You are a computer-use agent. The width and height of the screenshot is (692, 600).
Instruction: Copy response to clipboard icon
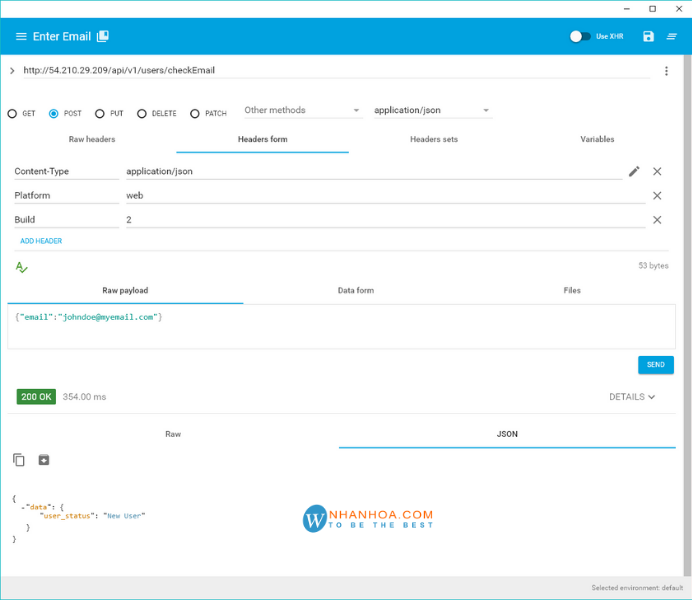tap(19, 460)
